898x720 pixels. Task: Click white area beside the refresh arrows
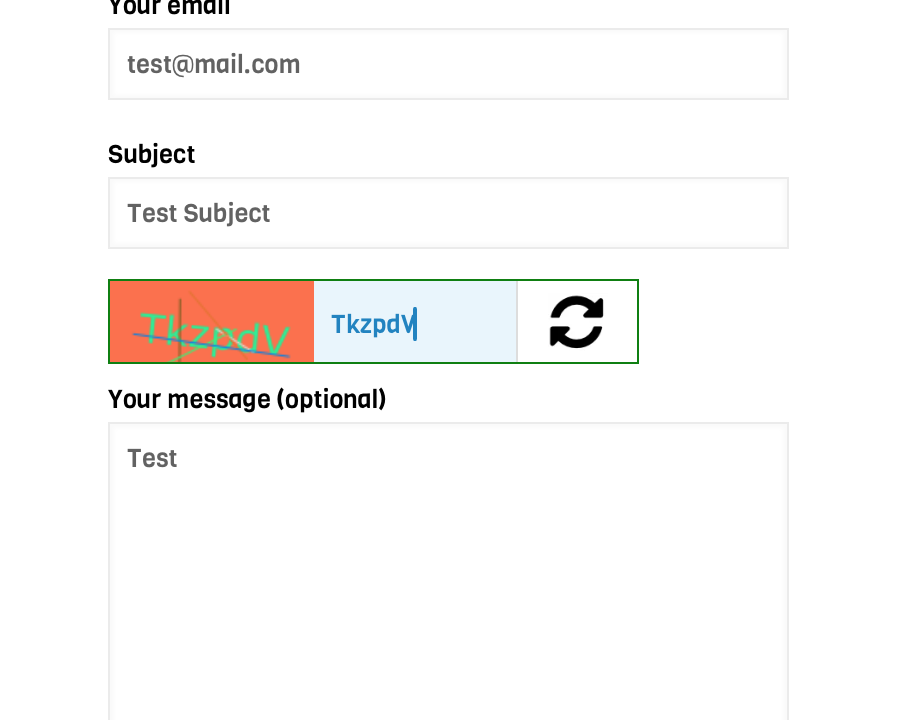(621, 322)
